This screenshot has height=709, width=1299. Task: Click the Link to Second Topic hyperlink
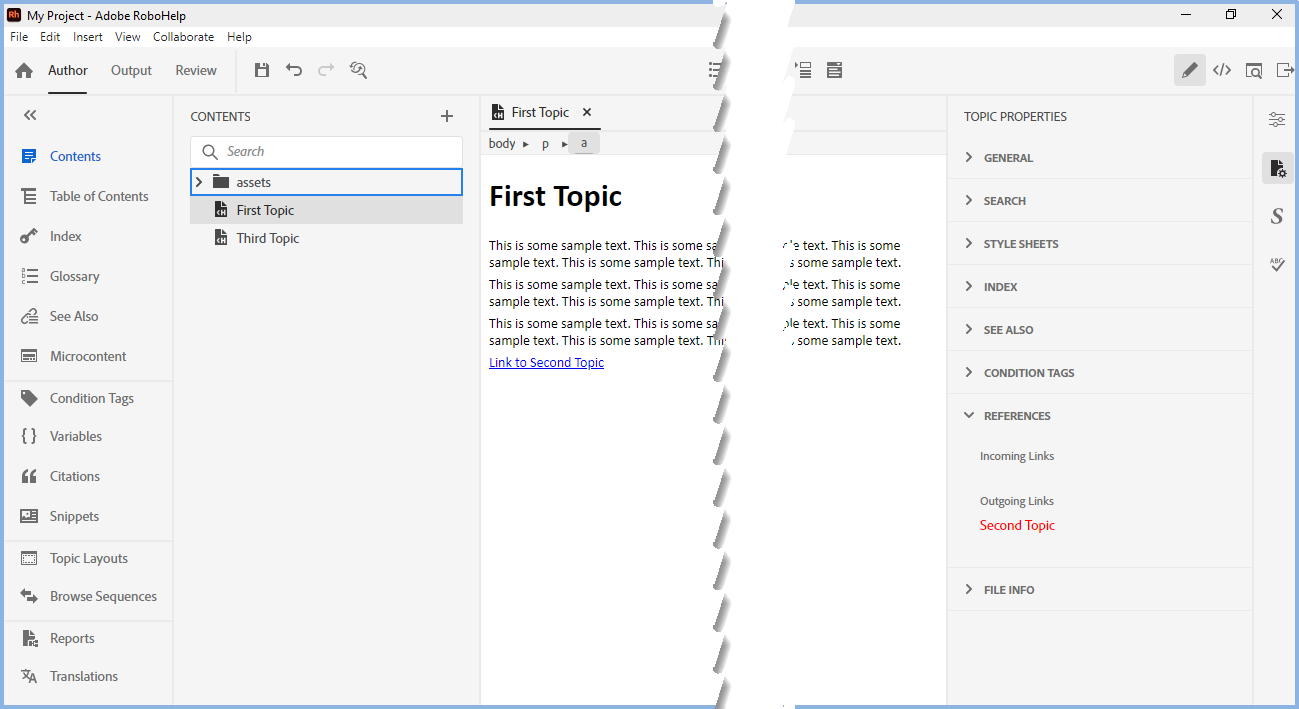point(546,363)
